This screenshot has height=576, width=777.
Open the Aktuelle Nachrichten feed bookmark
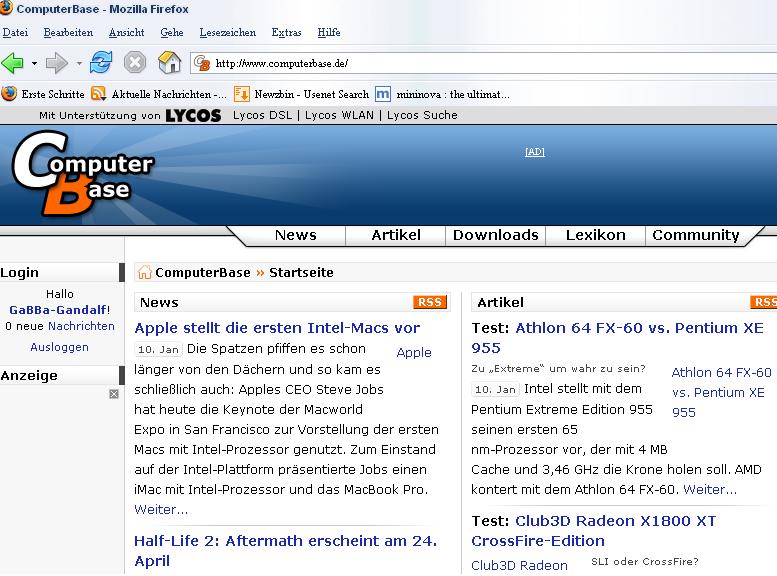(160, 94)
